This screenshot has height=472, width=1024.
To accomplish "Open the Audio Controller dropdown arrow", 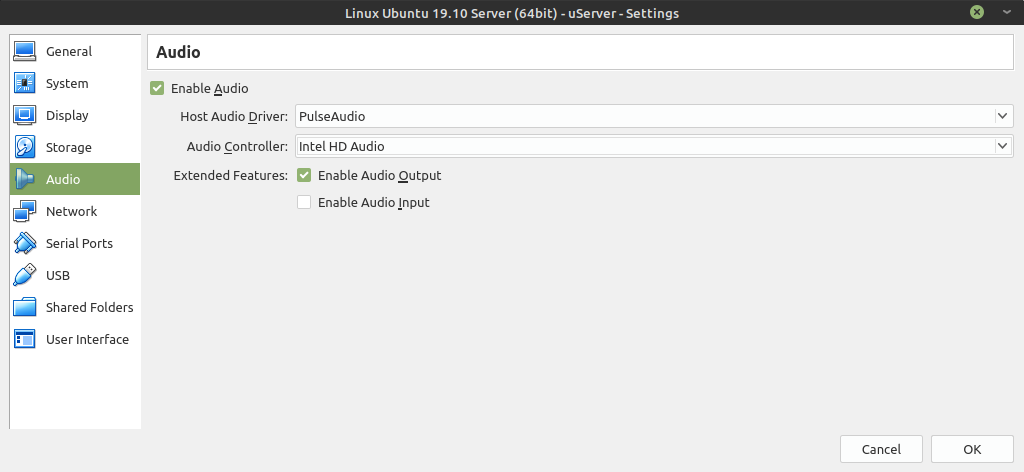I will point(1002,146).
